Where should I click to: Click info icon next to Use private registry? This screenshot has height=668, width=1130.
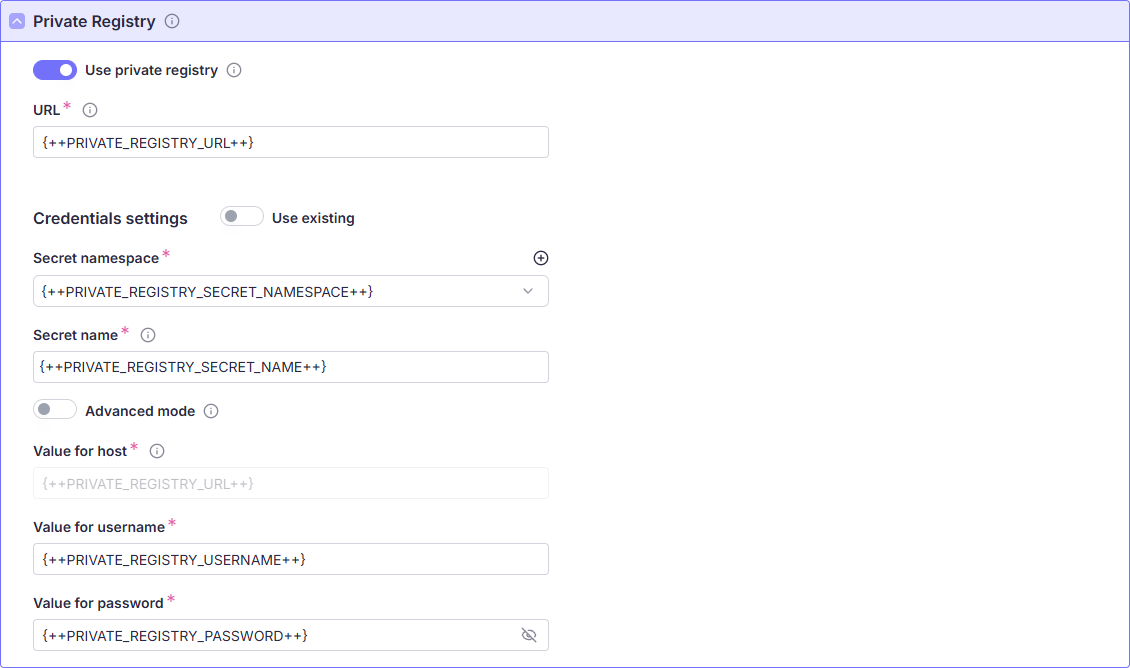[234, 70]
